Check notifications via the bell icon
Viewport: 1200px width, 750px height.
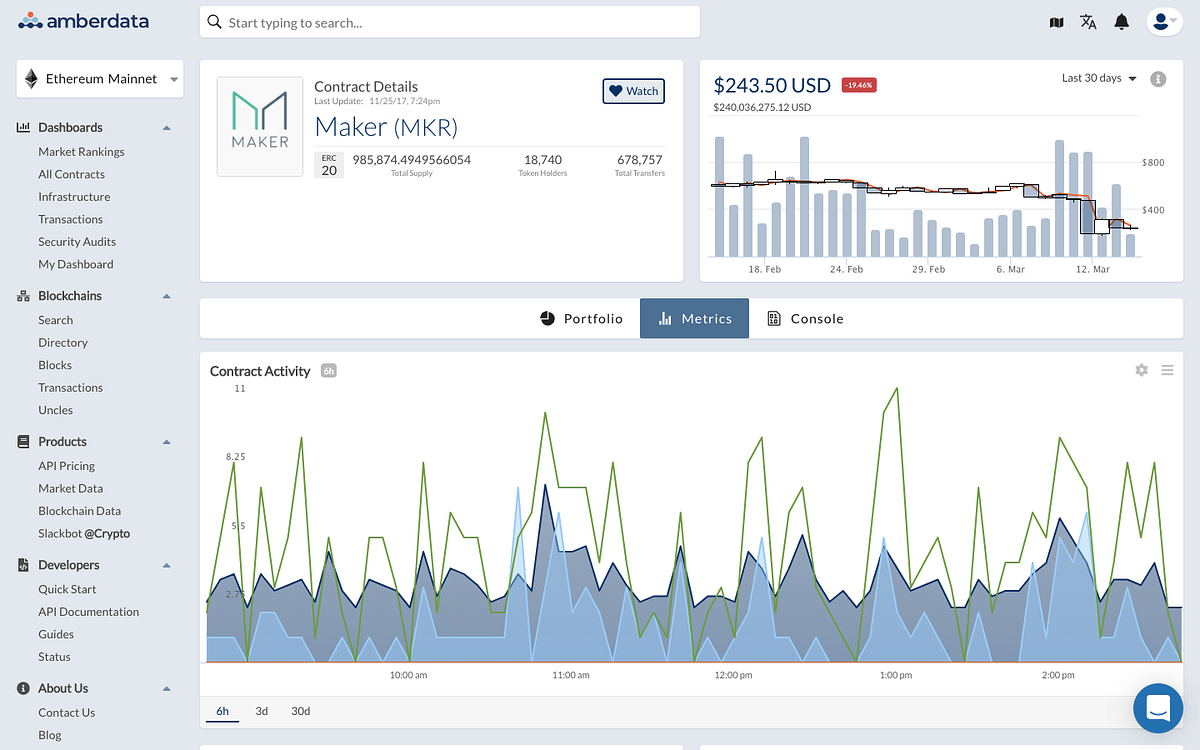[1121, 21]
